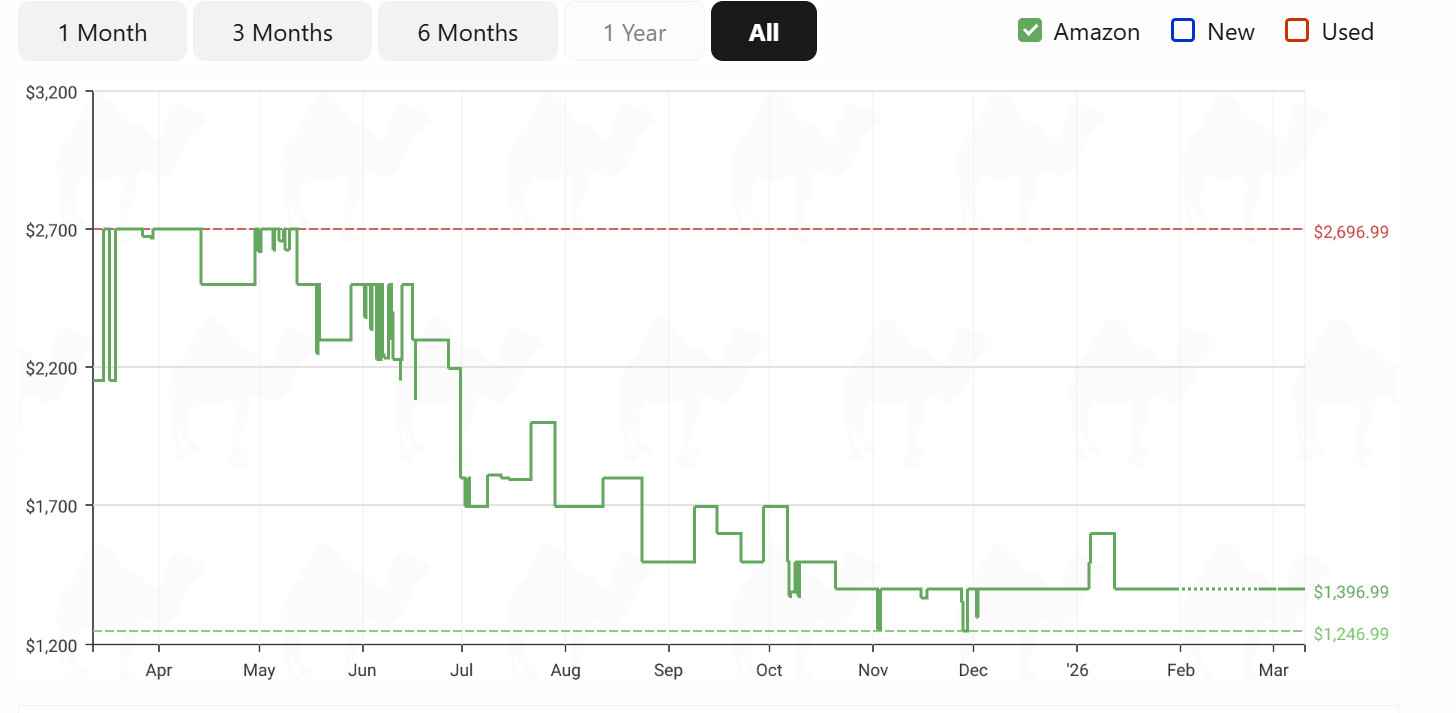Turn on the Used price checkbox

point(1297,31)
